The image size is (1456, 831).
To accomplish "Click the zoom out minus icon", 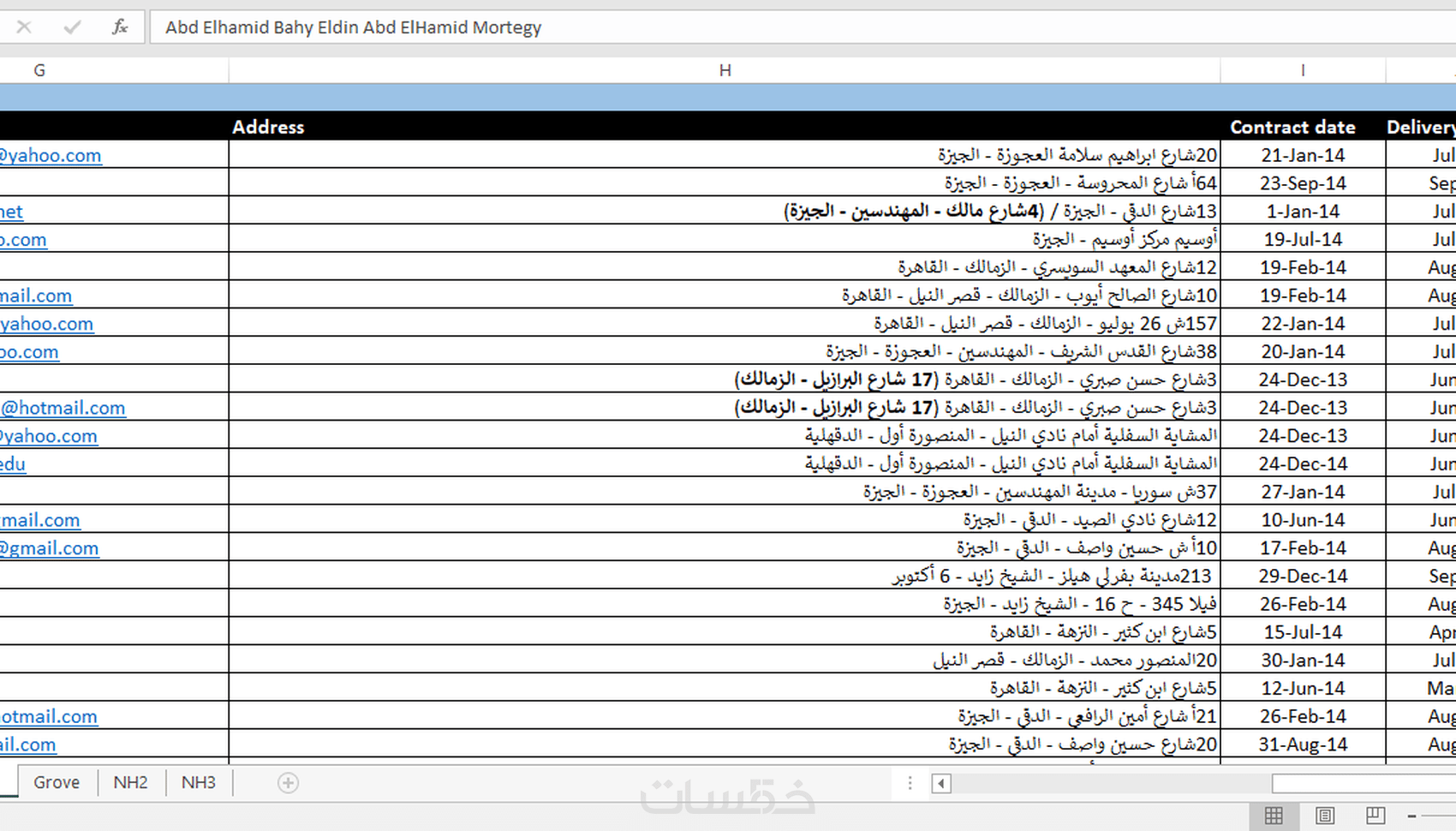I will click(x=1412, y=816).
